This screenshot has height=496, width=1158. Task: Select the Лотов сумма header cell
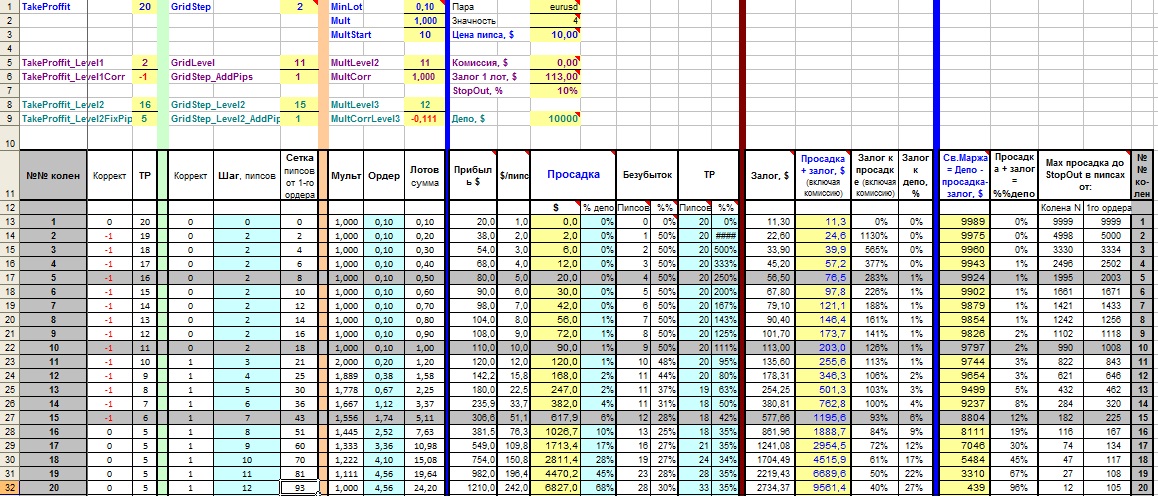(x=424, y=176)
